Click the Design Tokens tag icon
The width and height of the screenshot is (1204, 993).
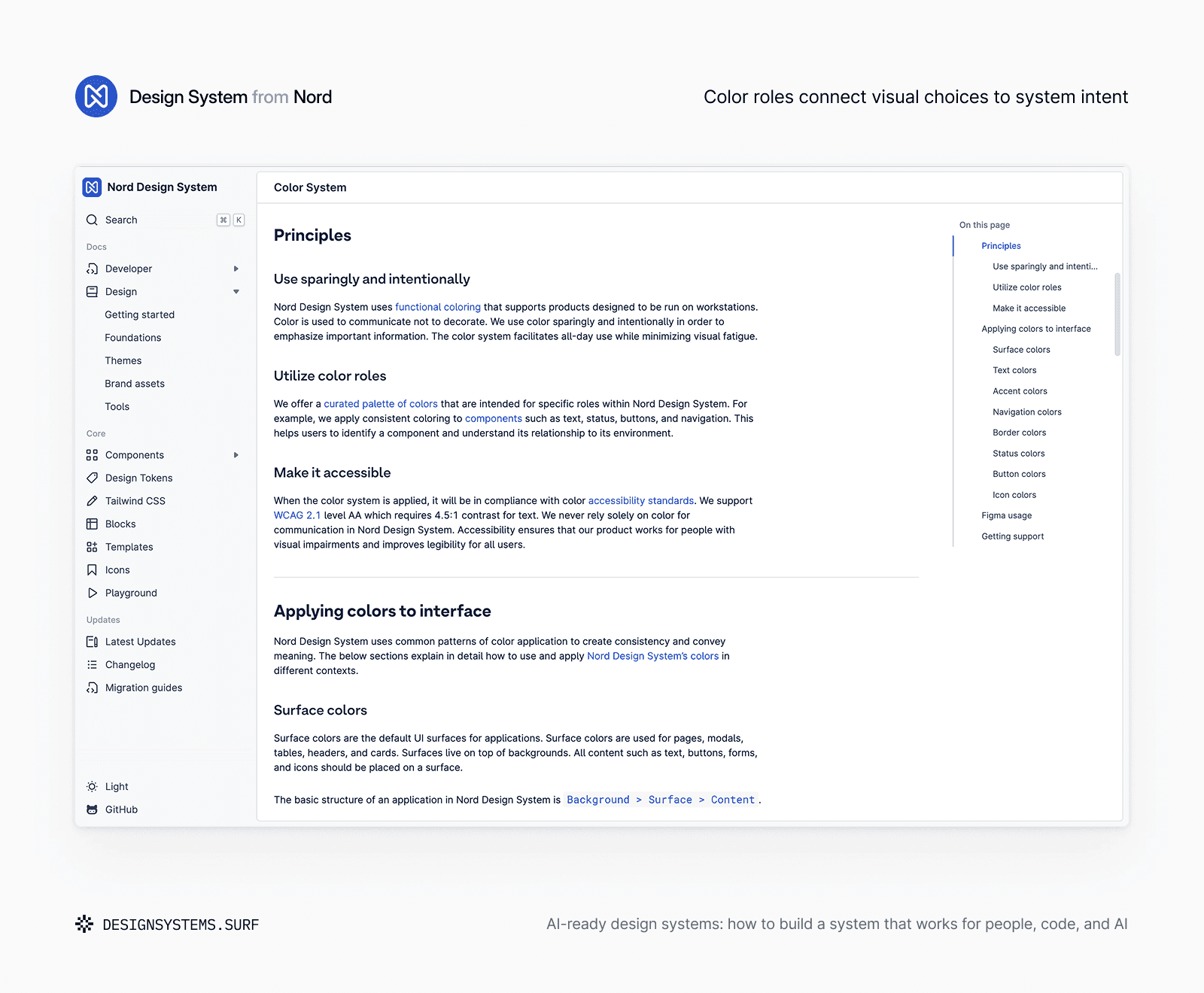92,478
